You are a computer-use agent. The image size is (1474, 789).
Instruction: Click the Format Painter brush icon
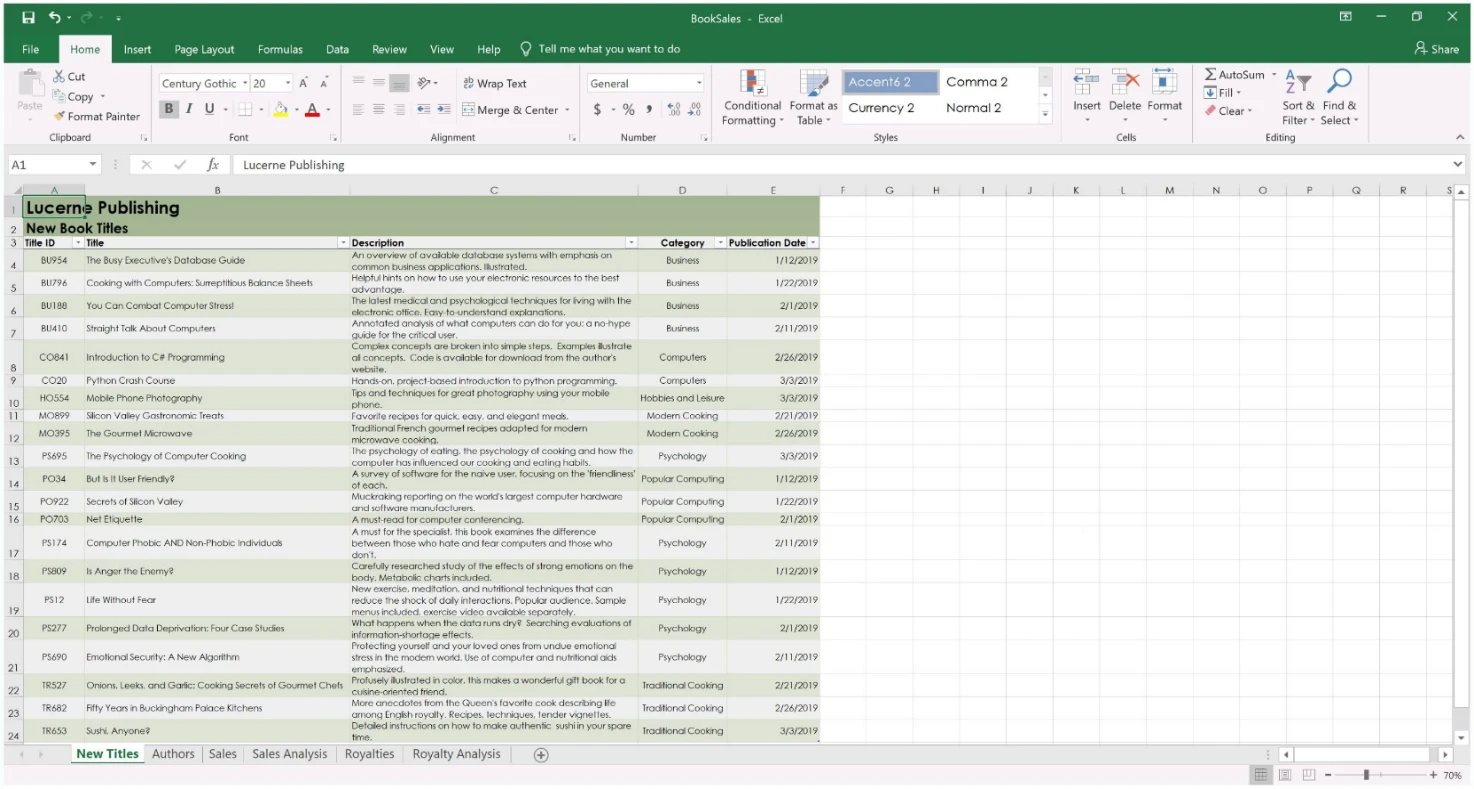coord(60,117)
